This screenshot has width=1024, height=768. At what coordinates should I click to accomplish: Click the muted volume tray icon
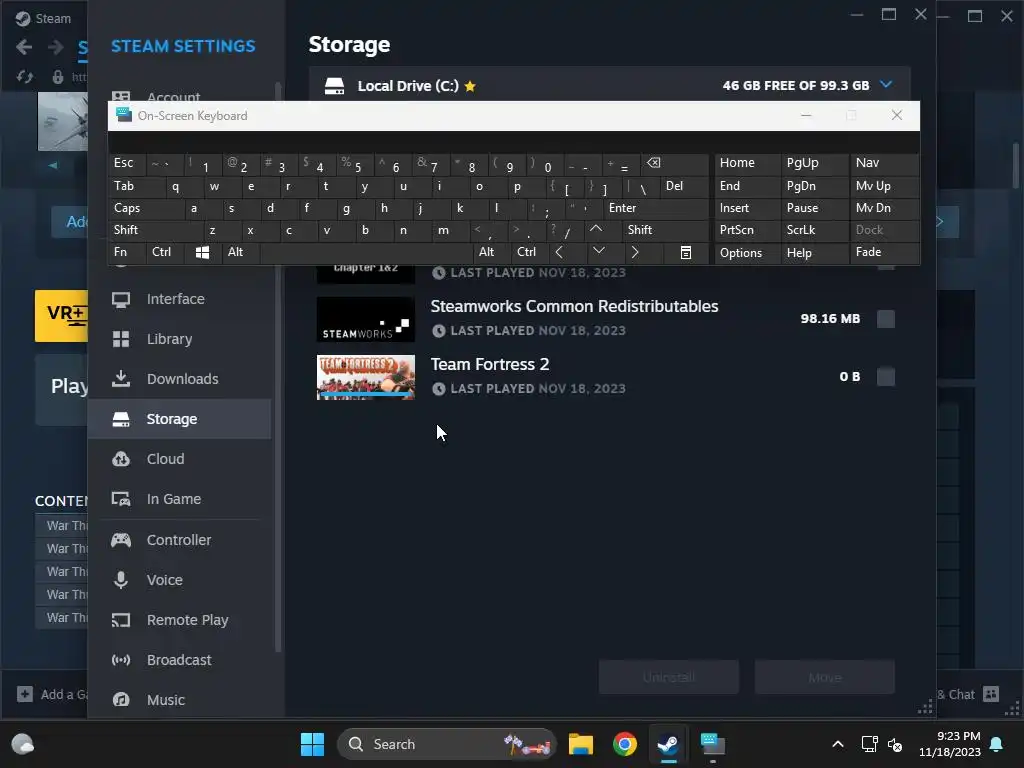[895, 744]
